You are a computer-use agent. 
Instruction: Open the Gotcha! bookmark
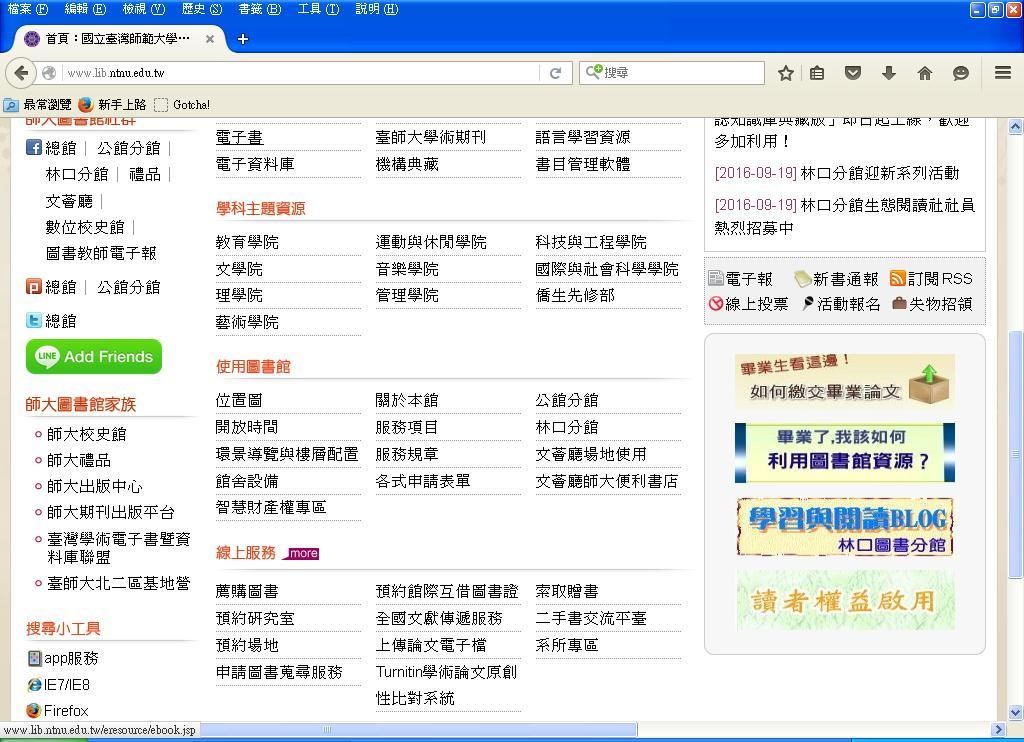[x=182, y=105]
